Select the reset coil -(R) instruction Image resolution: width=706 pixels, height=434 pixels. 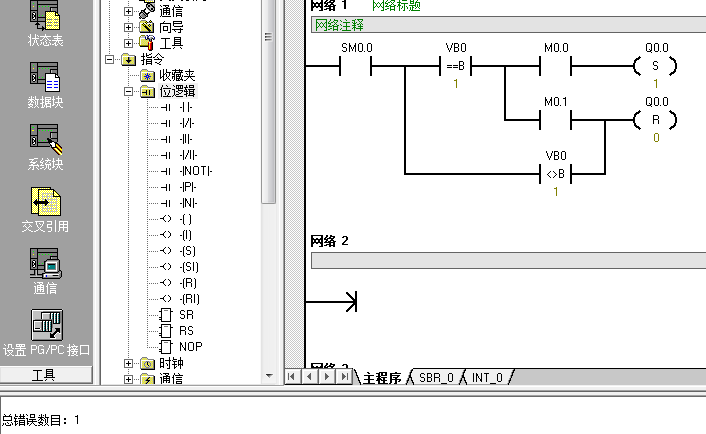(x=188, y=283)
